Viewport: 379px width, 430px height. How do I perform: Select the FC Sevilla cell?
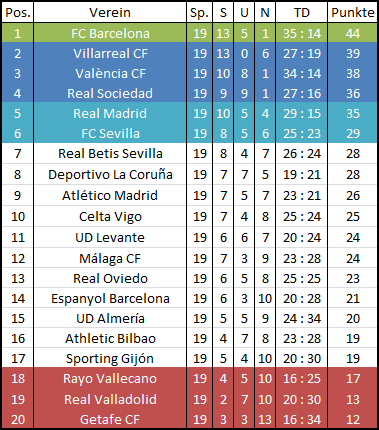pos(110,133)
